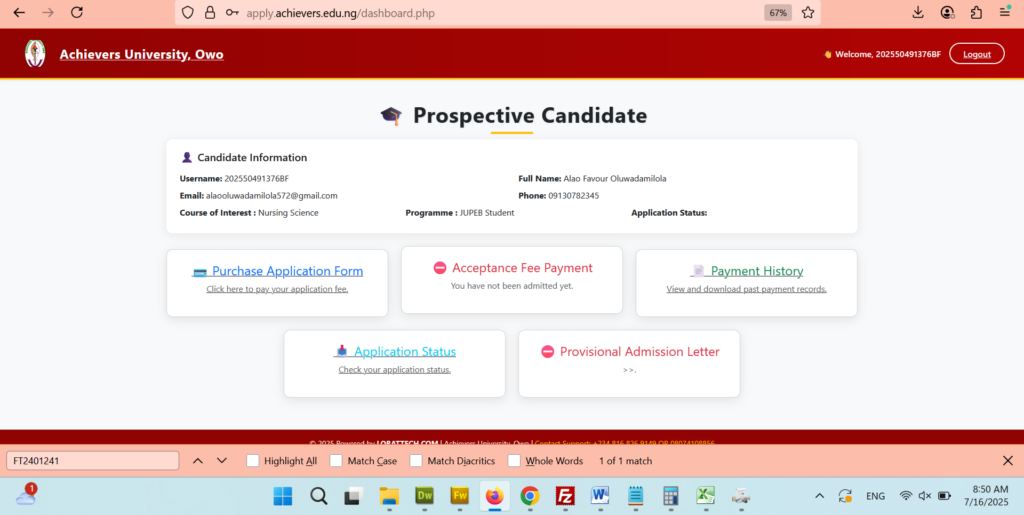Open the shield tracking protection icon
The height and width of the screenshot is (515, 1024).
(x=188, y=12)
